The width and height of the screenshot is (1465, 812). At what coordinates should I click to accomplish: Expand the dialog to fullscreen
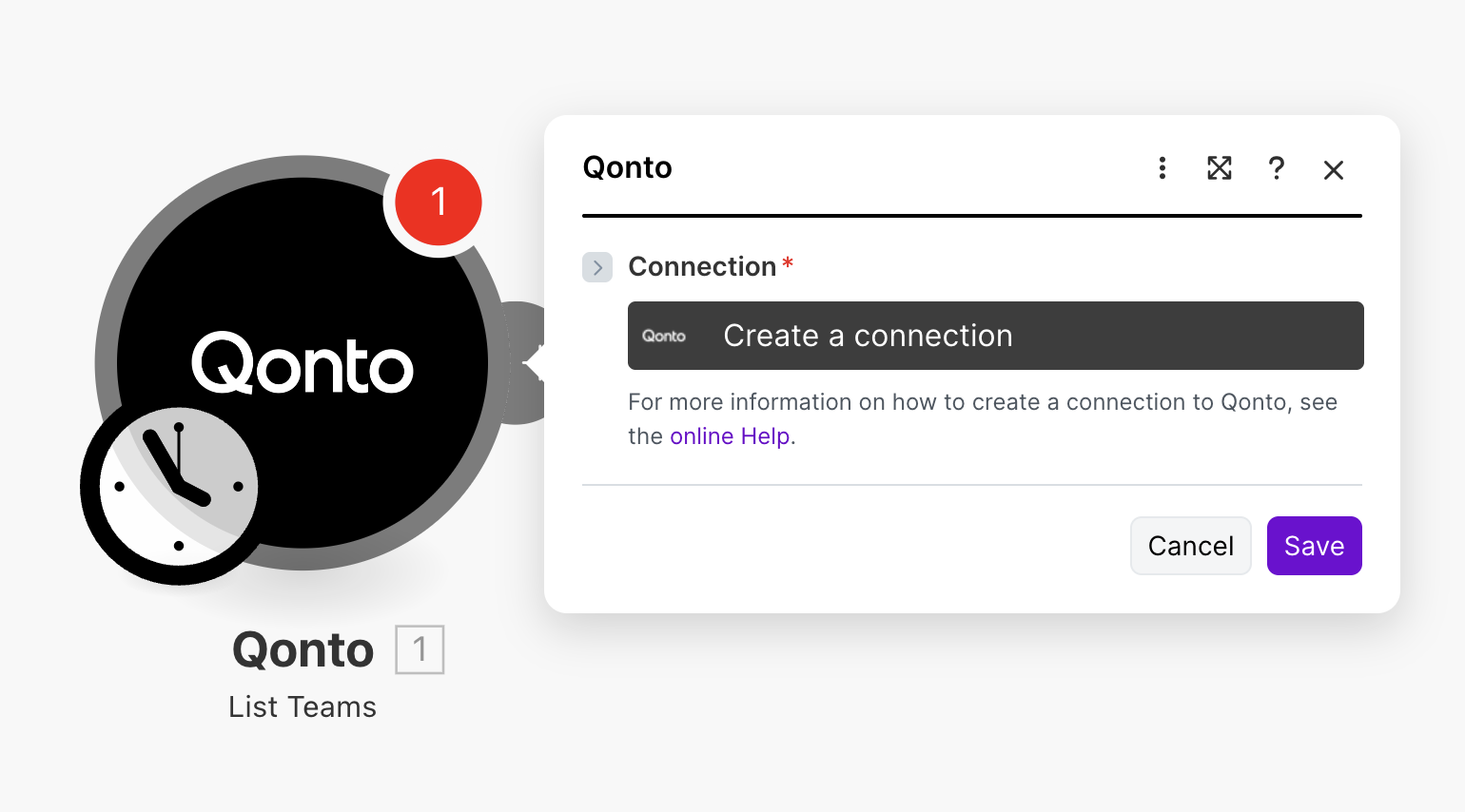(x=1219, y=168)
